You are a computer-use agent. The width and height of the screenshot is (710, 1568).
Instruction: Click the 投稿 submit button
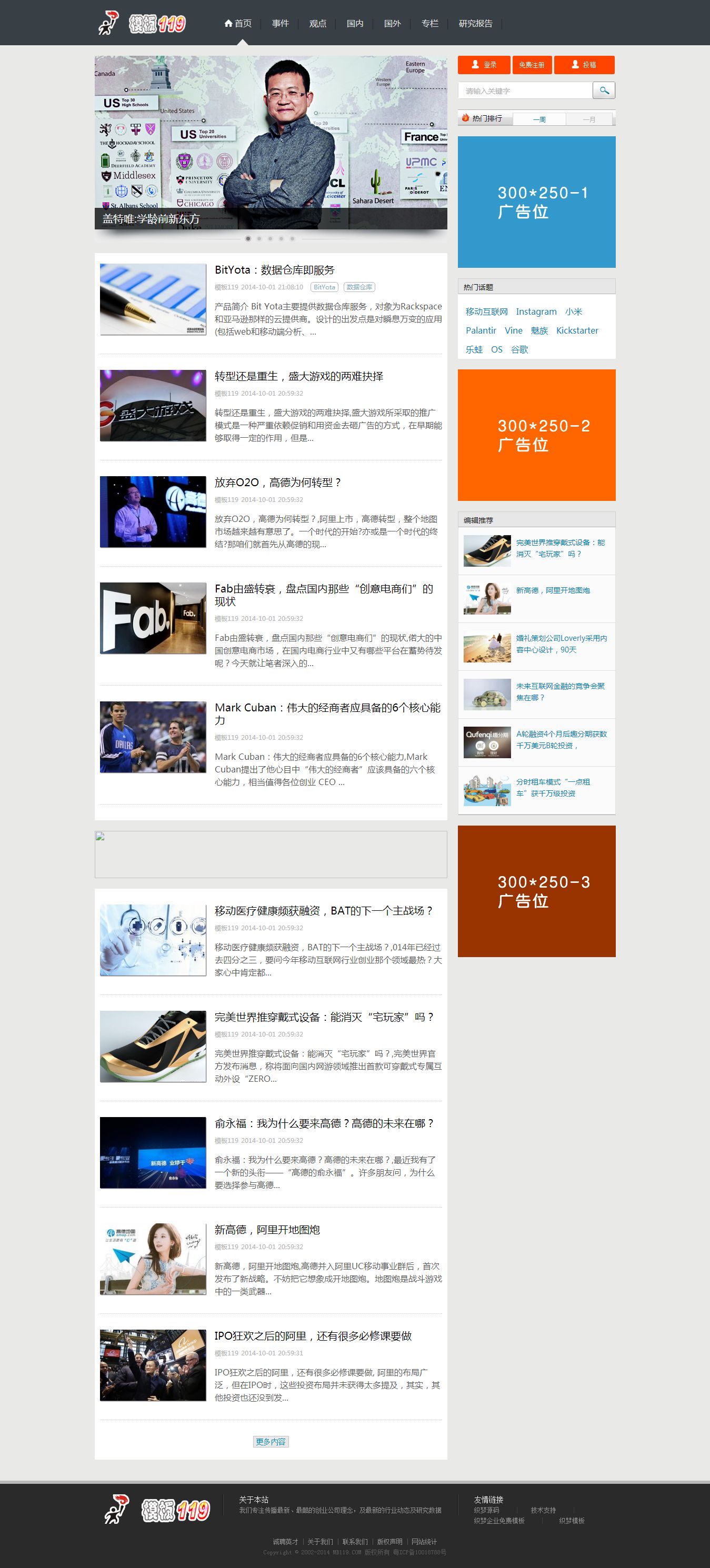point(584,65)
